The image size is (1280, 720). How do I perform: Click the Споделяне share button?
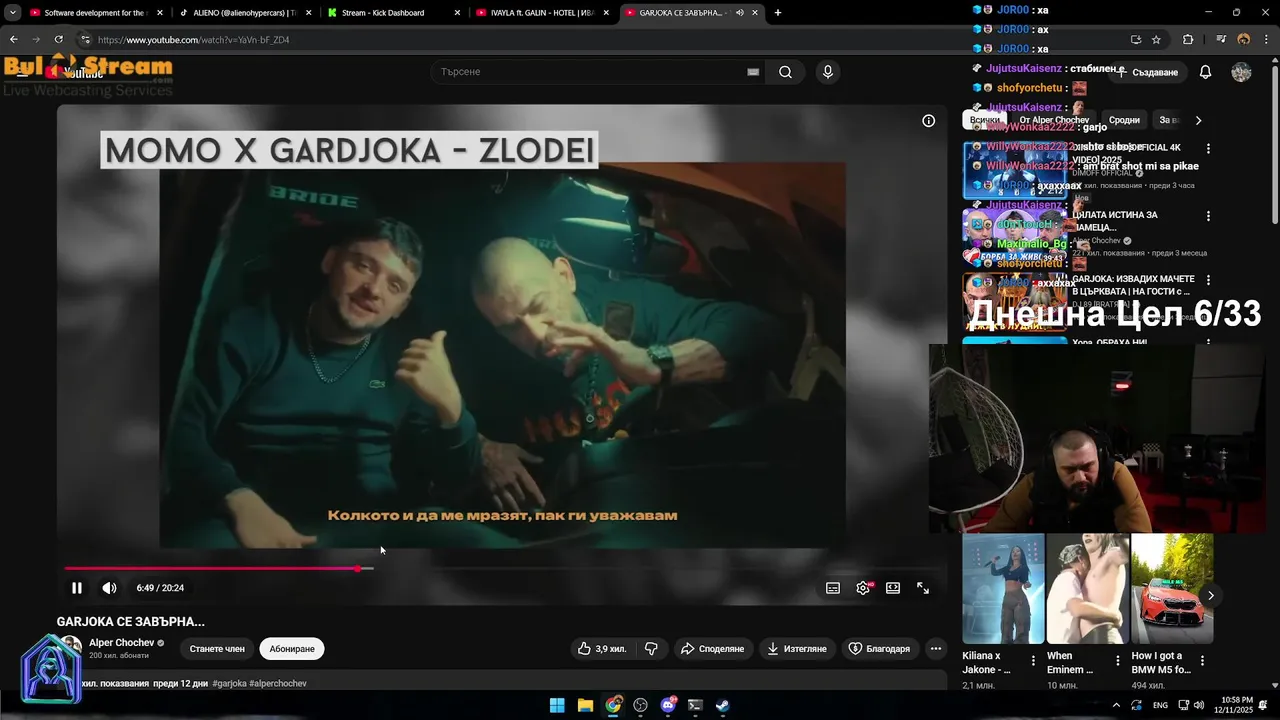click(712, 649)
